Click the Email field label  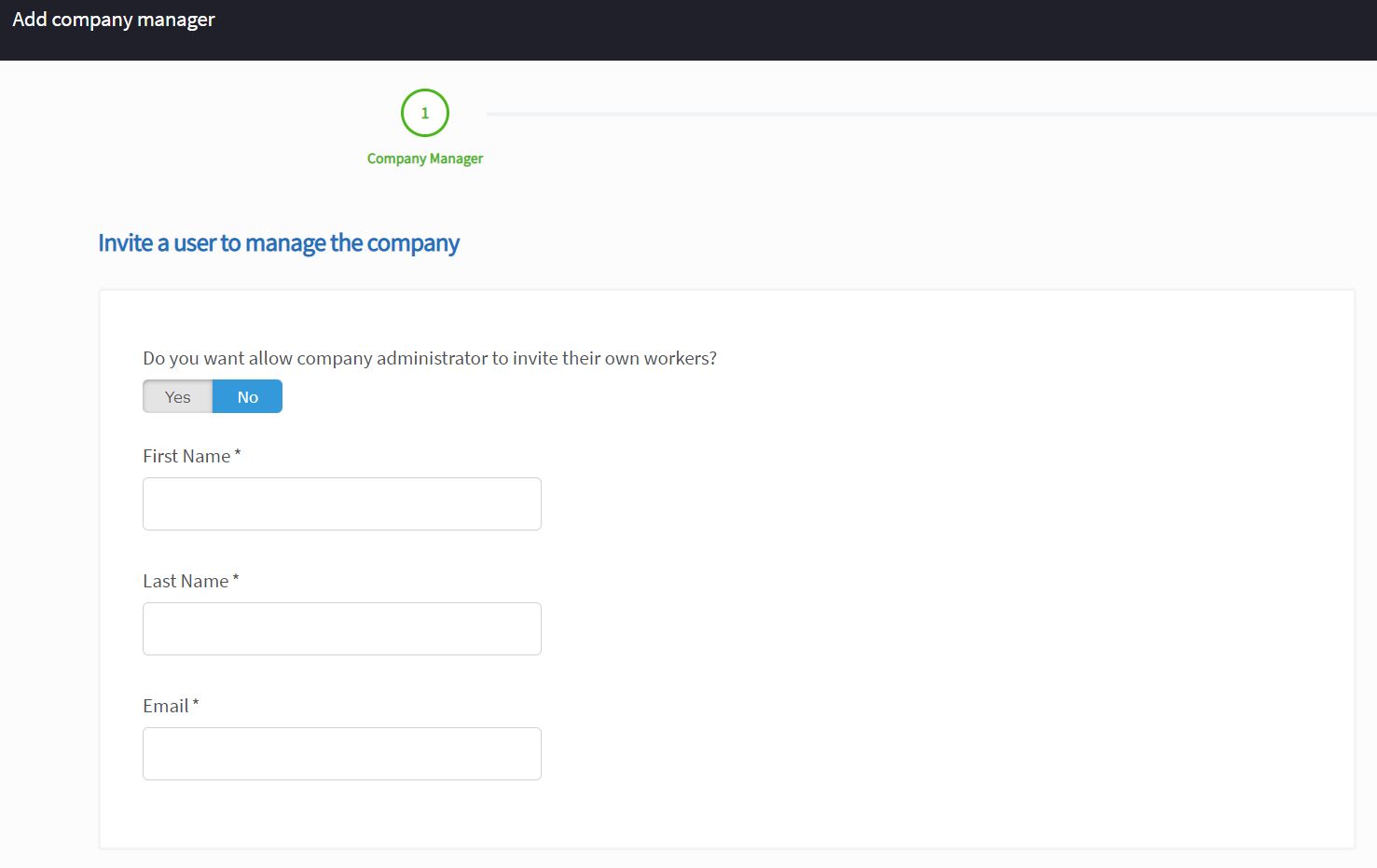[x=165, y=706]
